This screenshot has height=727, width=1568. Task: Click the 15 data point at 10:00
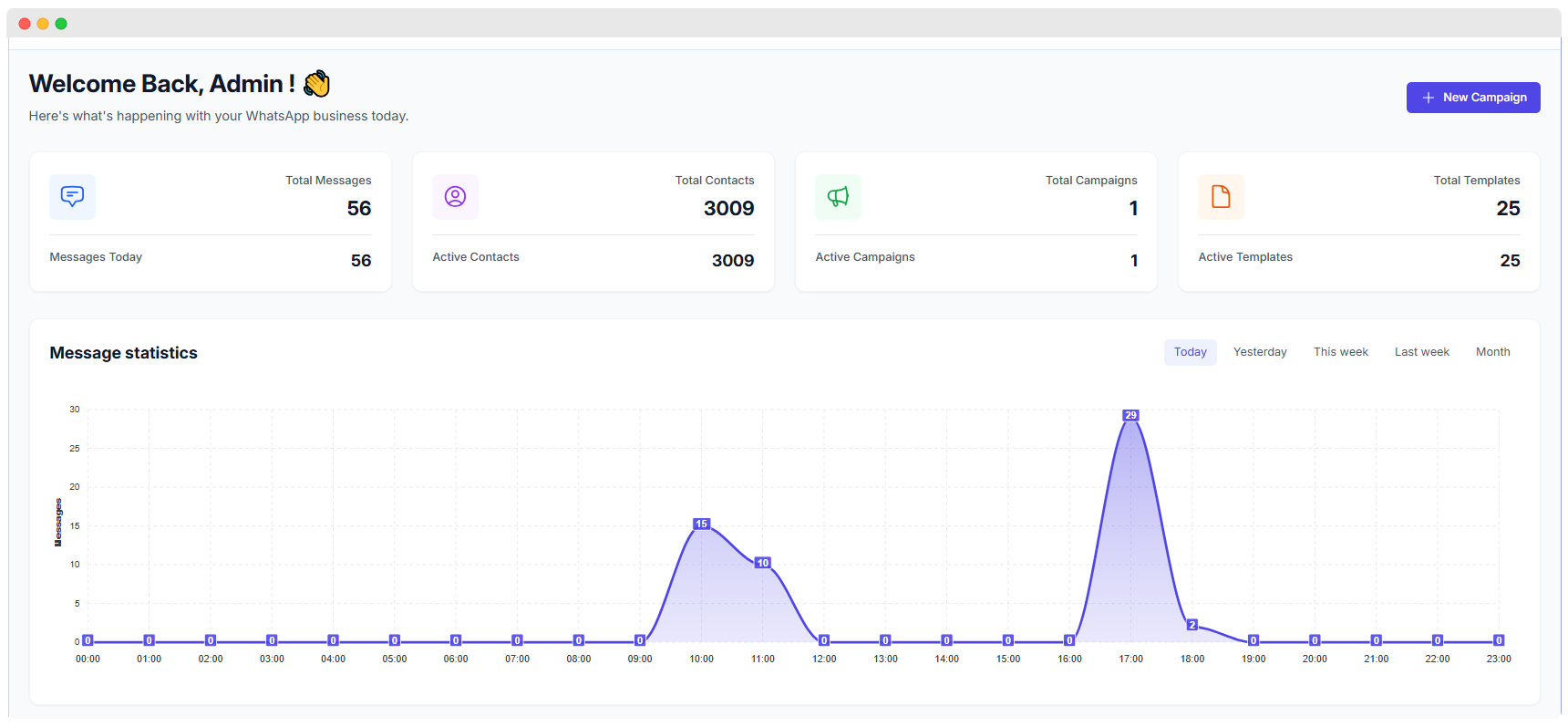[701, 524]
